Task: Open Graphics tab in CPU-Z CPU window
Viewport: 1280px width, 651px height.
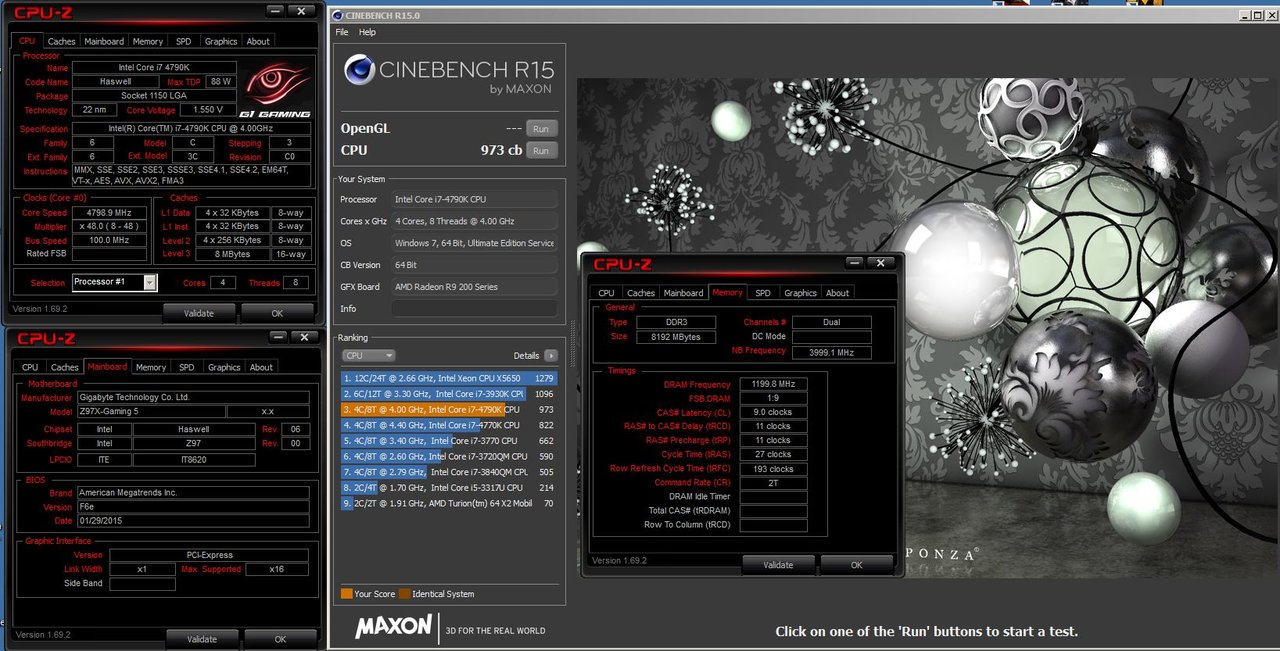Action: coord(220,41)
